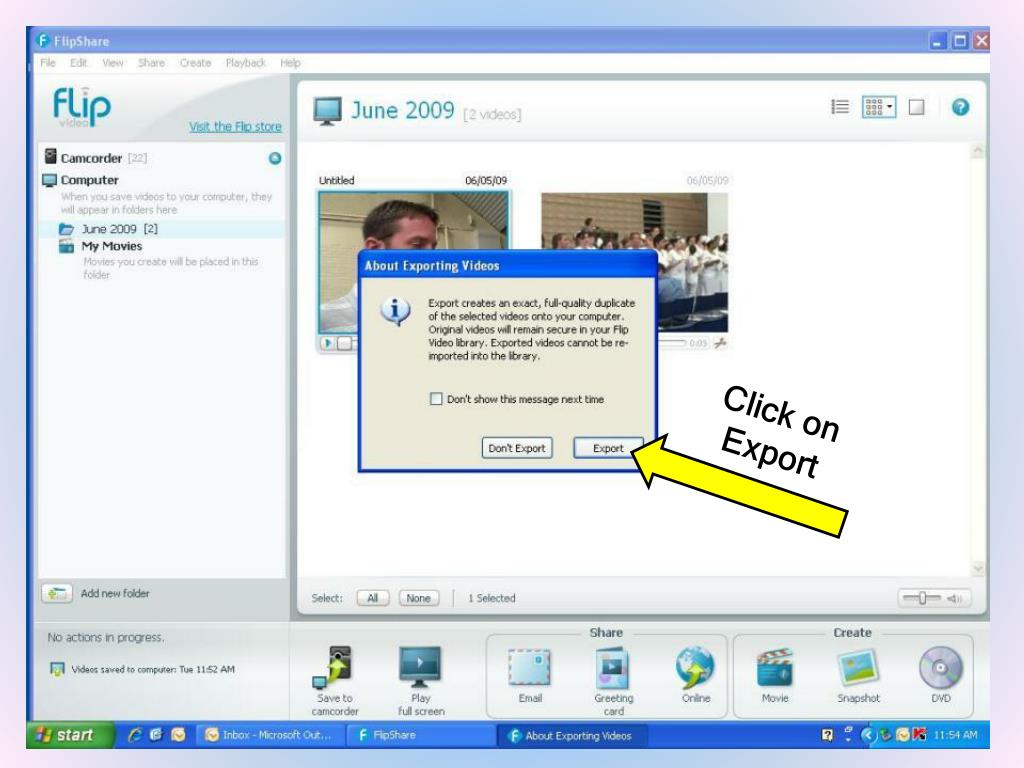1024x768 pixels.
Task: Click the third quick launch icon
Action: point(178,735)
